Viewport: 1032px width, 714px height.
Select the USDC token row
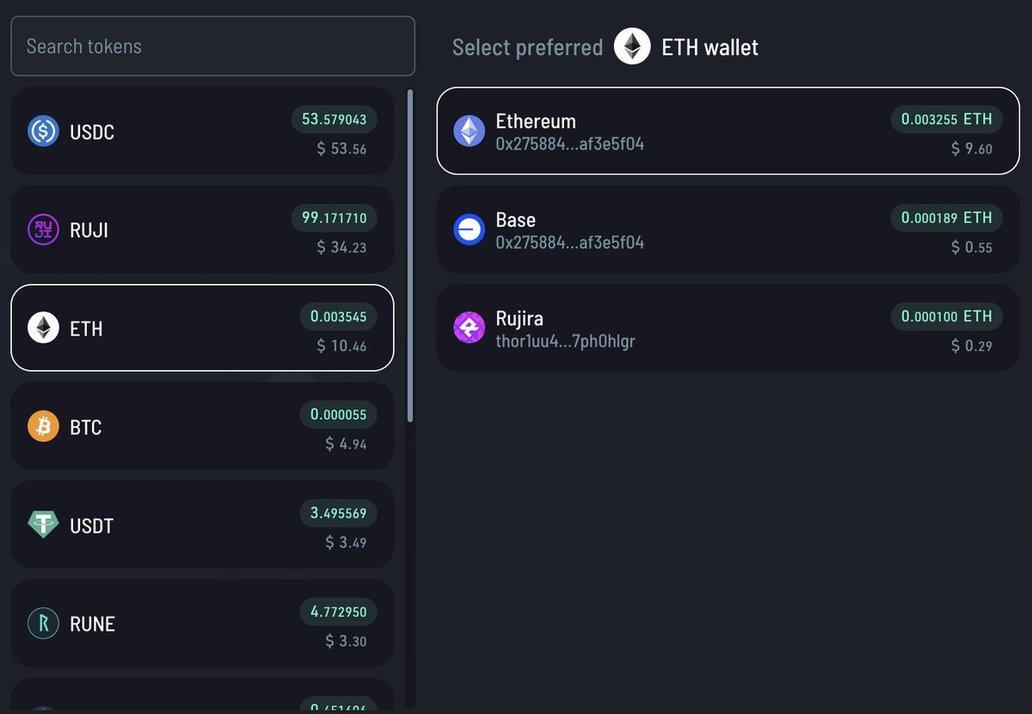(202, 131)
